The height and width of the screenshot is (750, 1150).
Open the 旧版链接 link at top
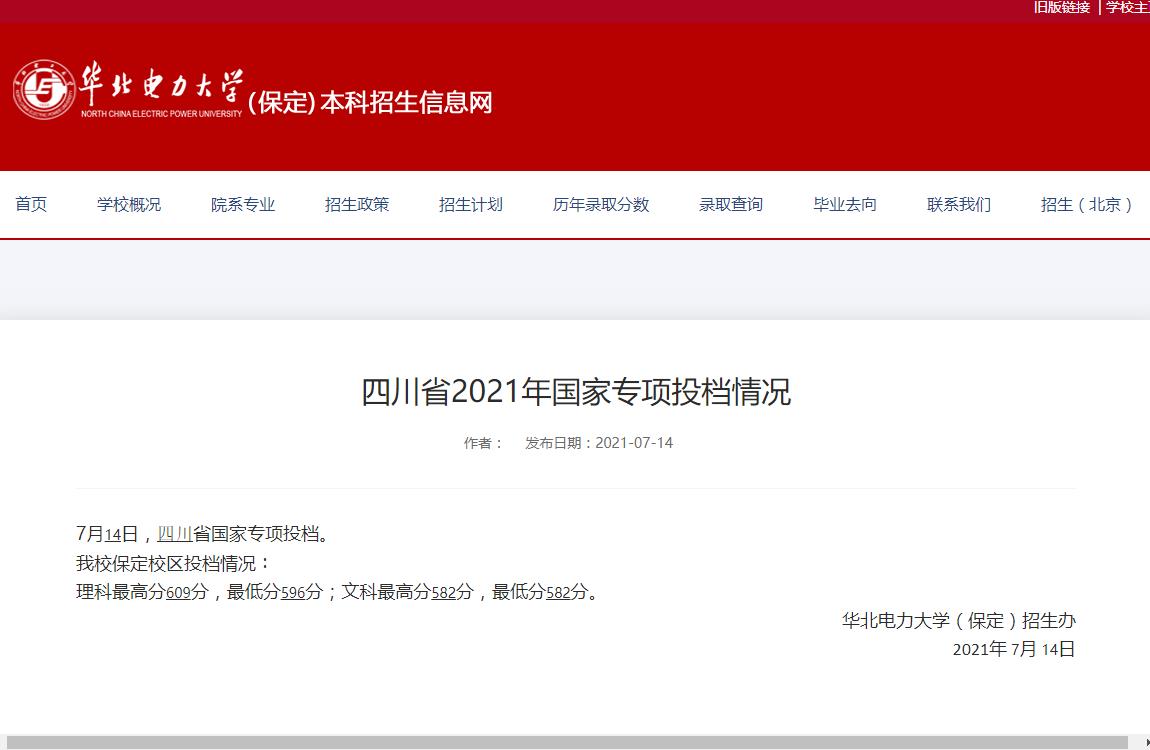1061,7
